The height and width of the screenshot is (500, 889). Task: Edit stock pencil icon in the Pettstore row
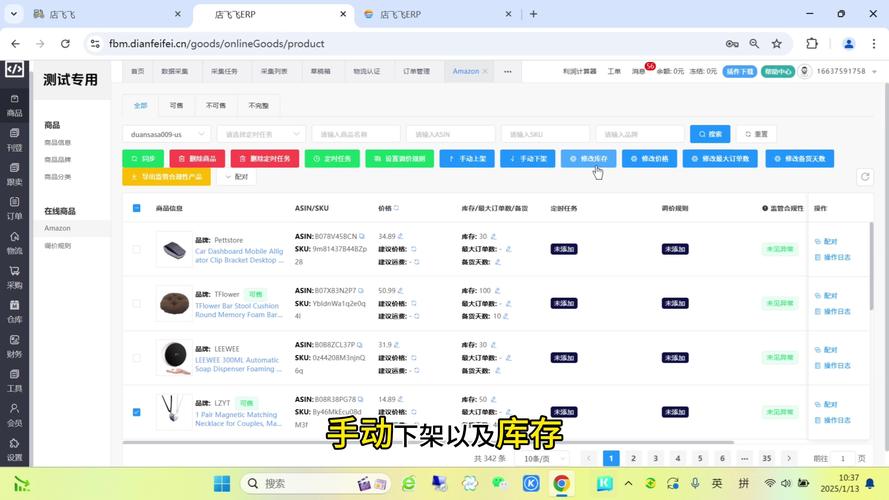(x=493, y=236)
